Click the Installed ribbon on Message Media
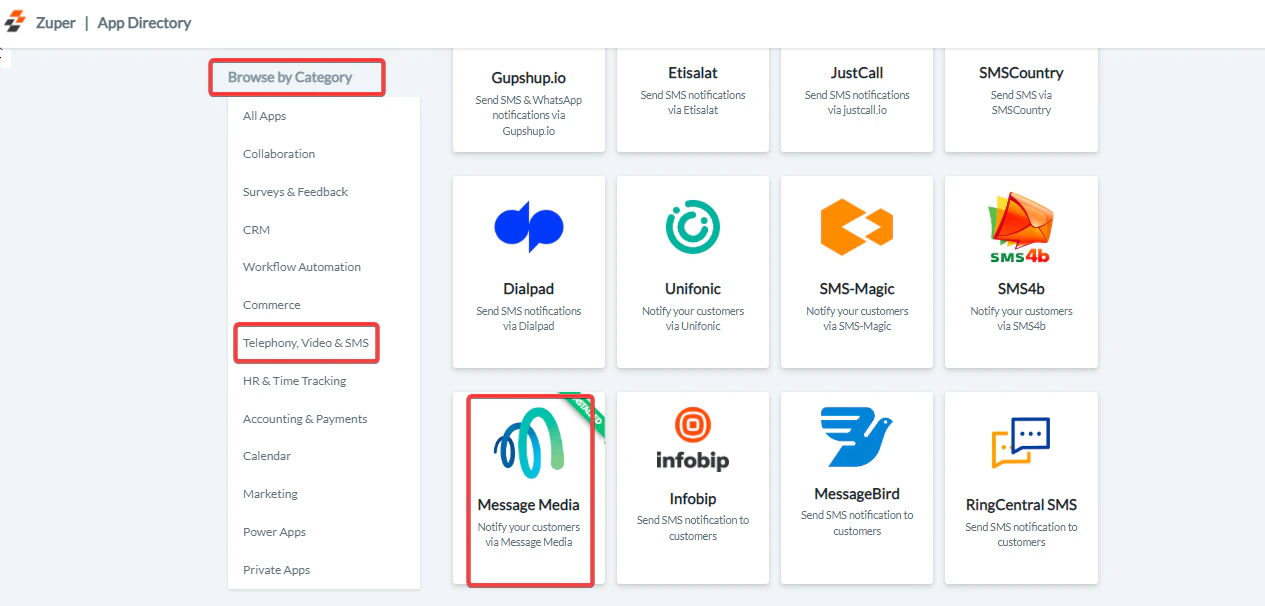 point(588,411)
